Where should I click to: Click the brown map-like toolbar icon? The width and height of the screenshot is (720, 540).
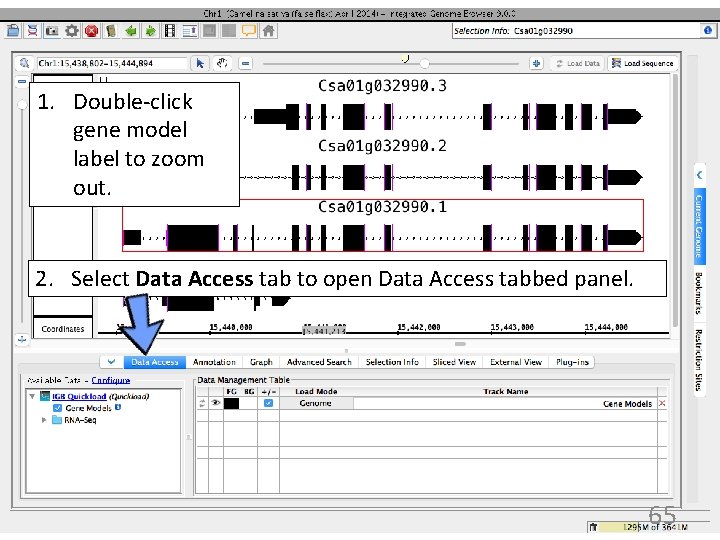[111, 31]
